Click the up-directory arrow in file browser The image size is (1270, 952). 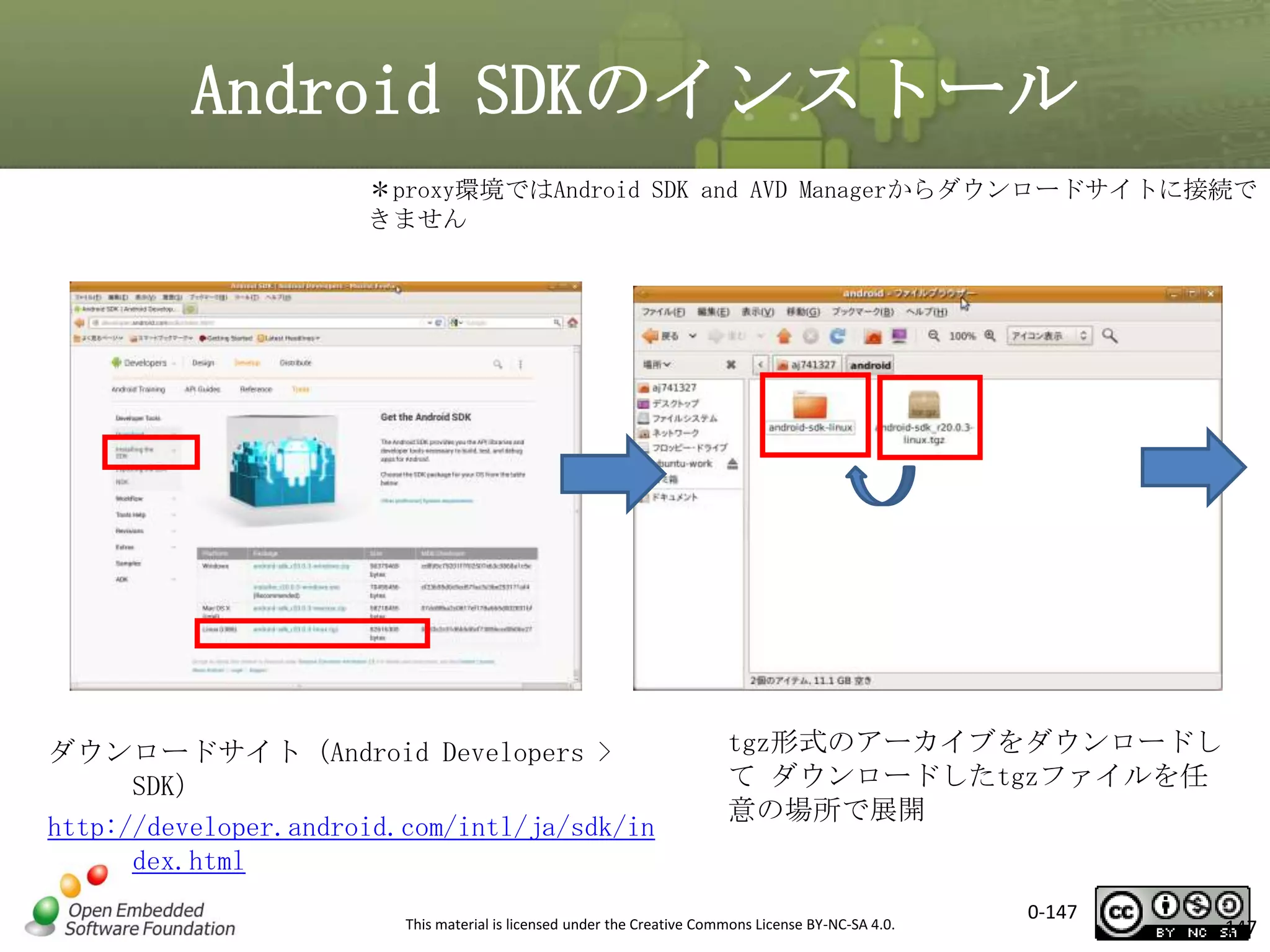[784, 336]
